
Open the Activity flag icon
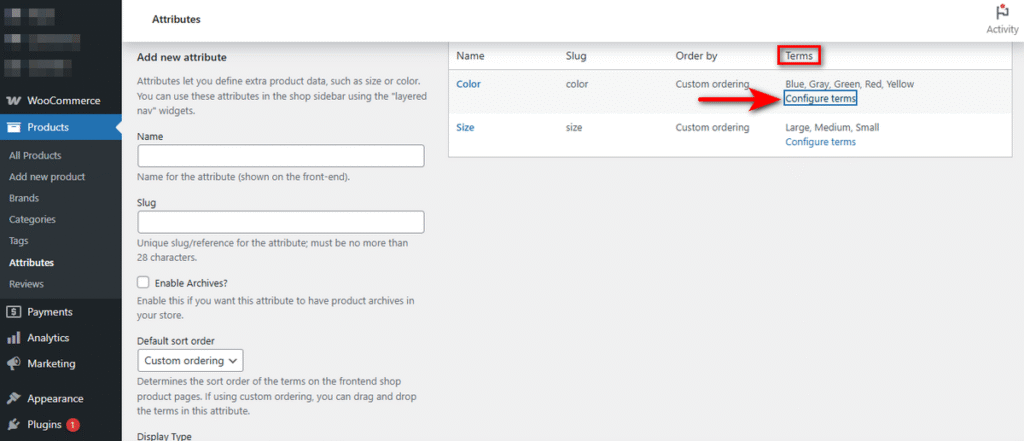(1002, 12)
